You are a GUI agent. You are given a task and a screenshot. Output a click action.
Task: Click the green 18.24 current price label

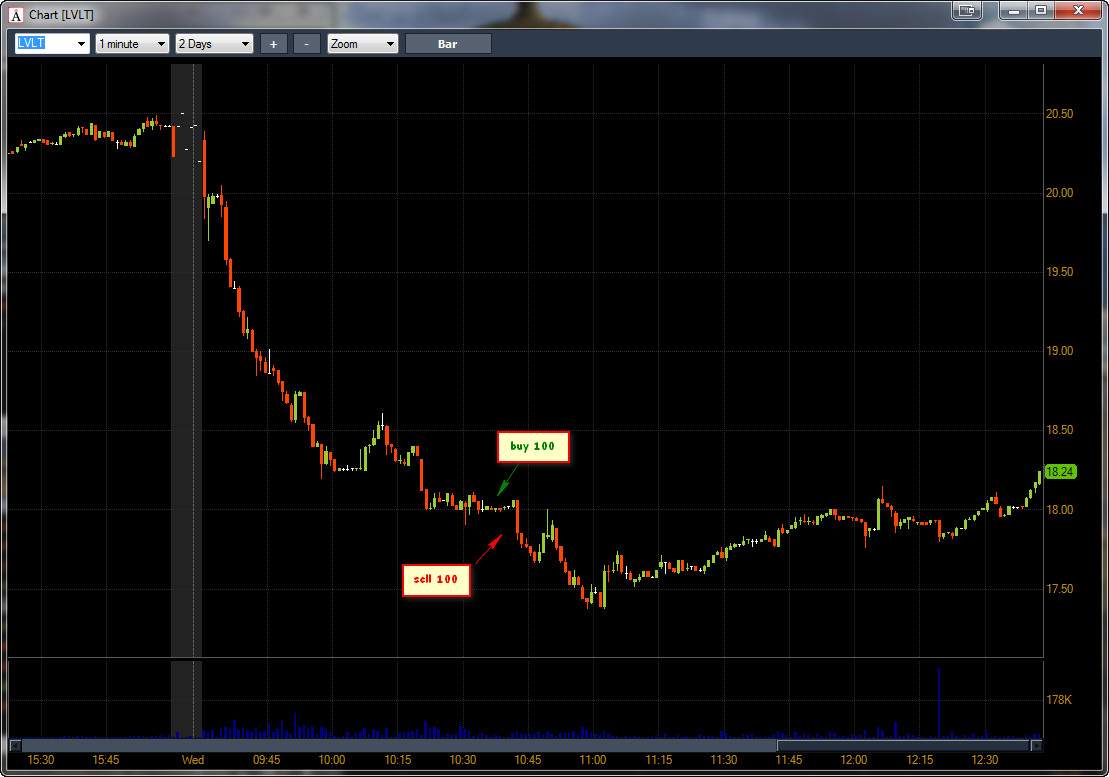tap(1059, 472)
